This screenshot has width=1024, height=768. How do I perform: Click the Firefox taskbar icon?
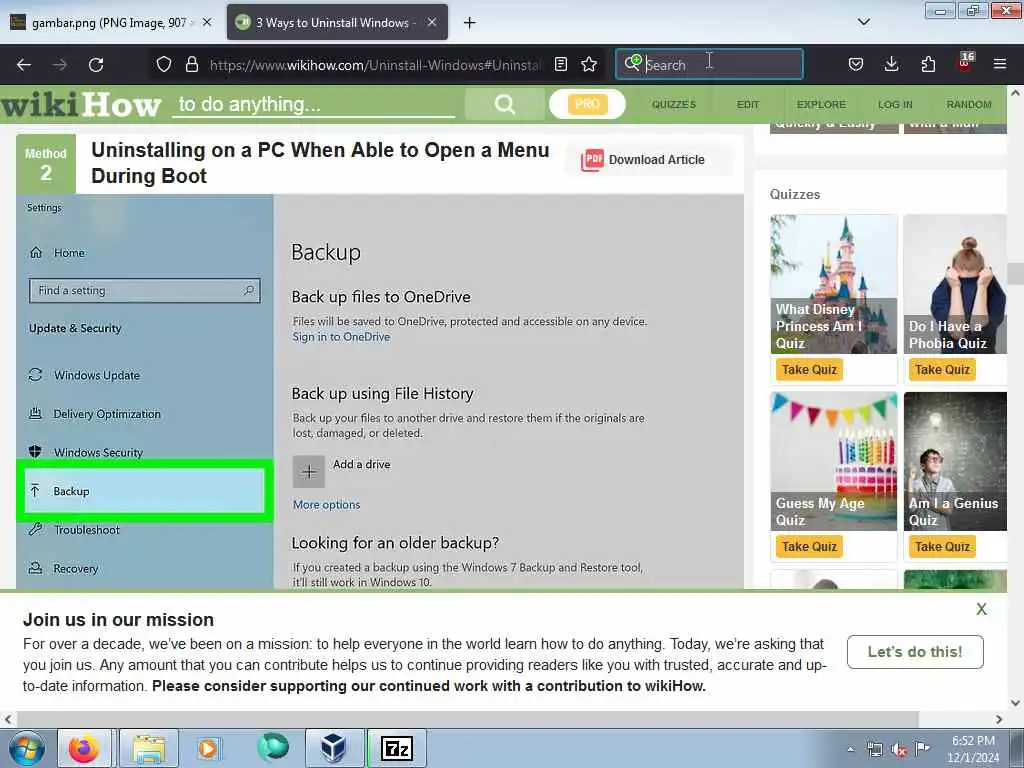pos(84,748)
